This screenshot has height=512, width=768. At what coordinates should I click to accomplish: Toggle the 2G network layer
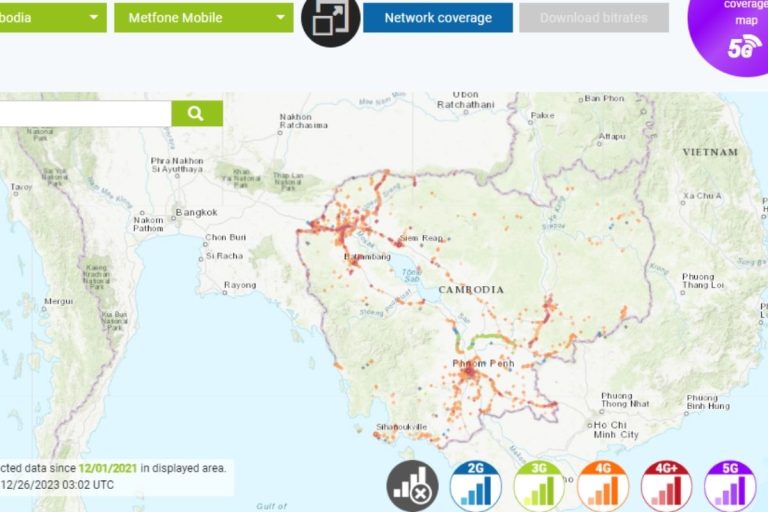point(475,487)
